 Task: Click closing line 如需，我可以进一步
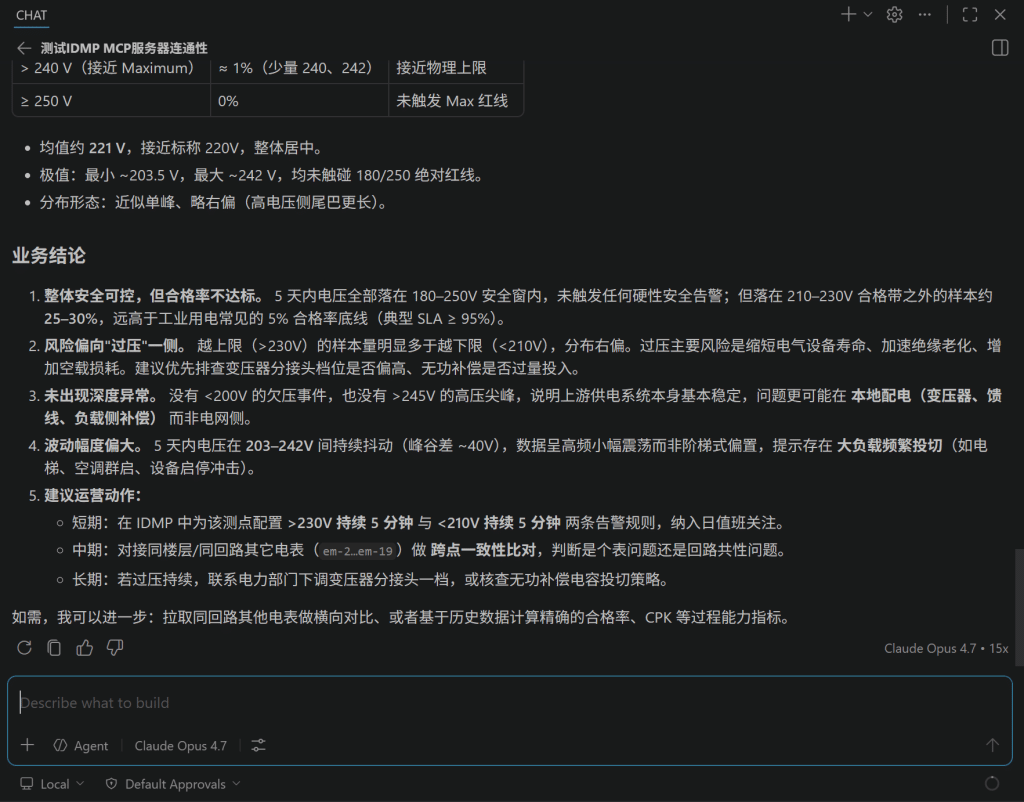pos(402,617)
